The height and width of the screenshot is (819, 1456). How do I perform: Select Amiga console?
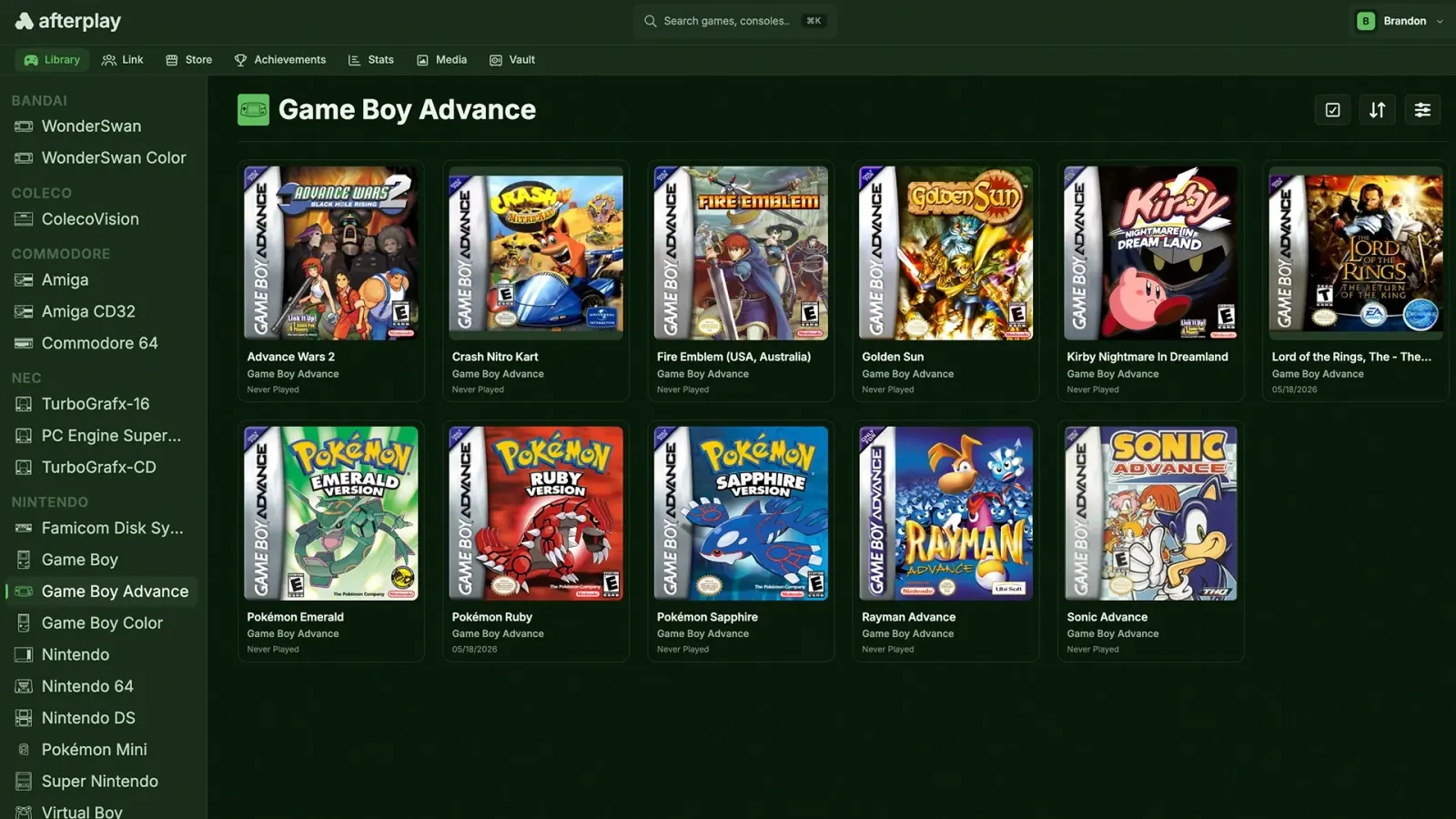click(100, 280)
